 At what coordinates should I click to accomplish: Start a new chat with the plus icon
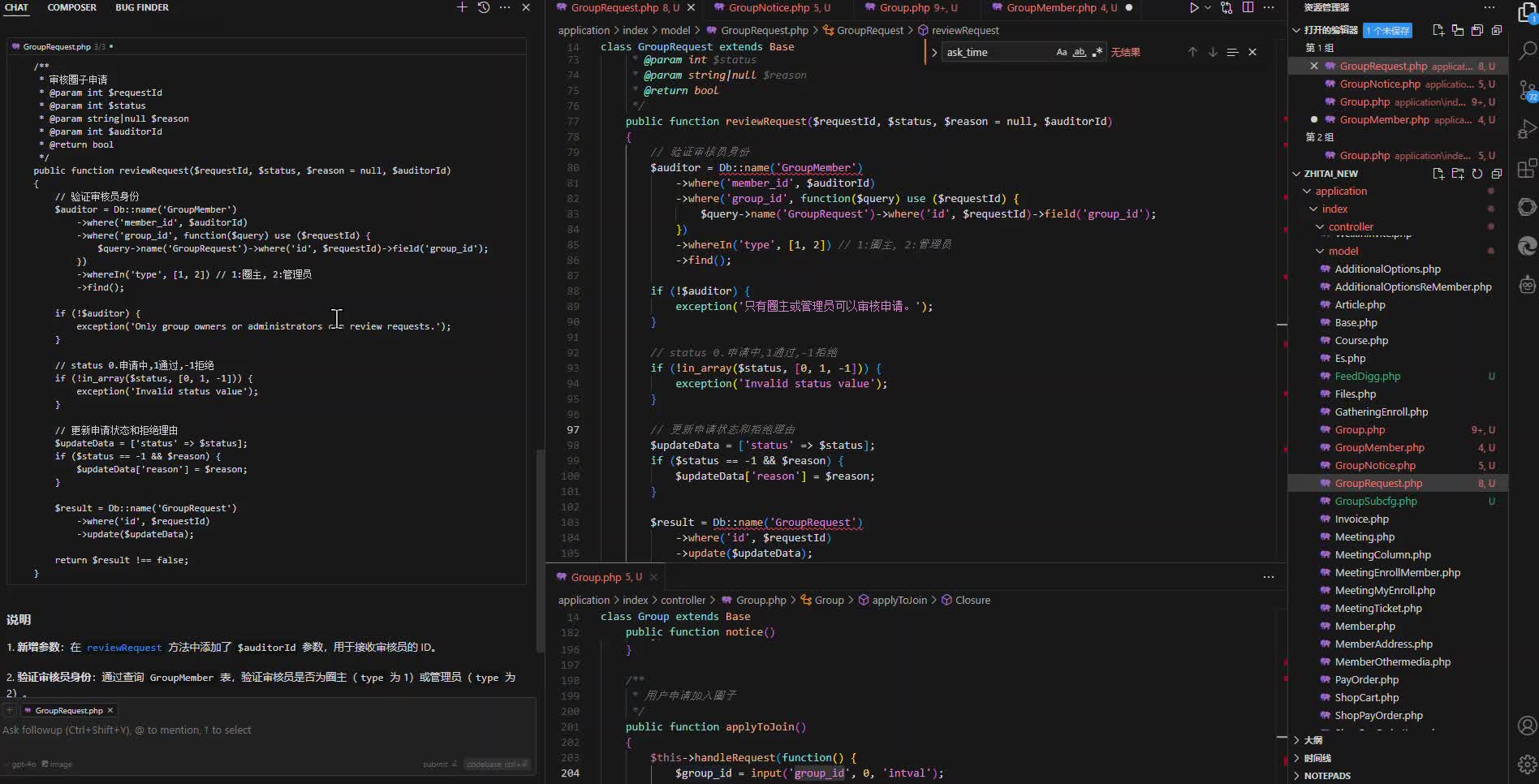(462, 7)
